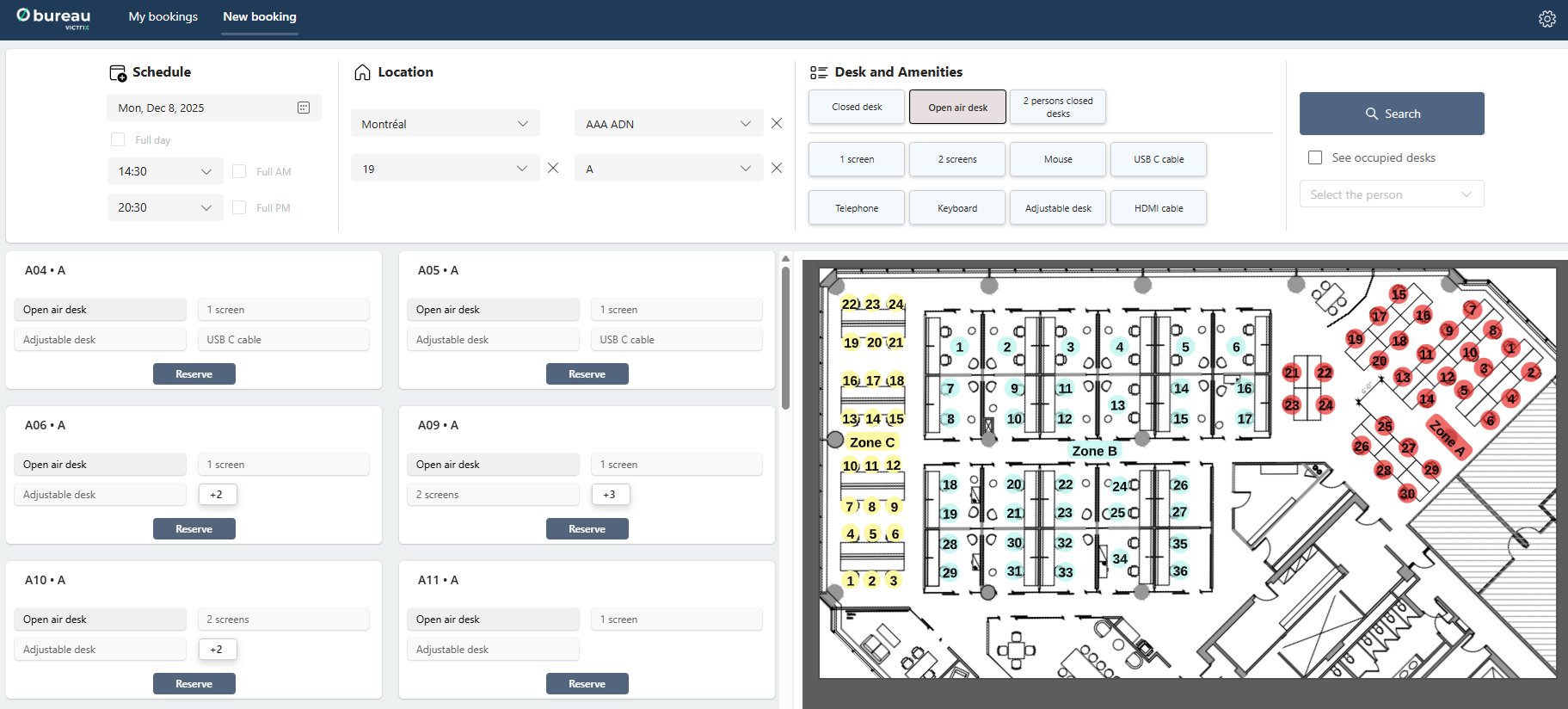Enable the Full day checkbox

118,139
